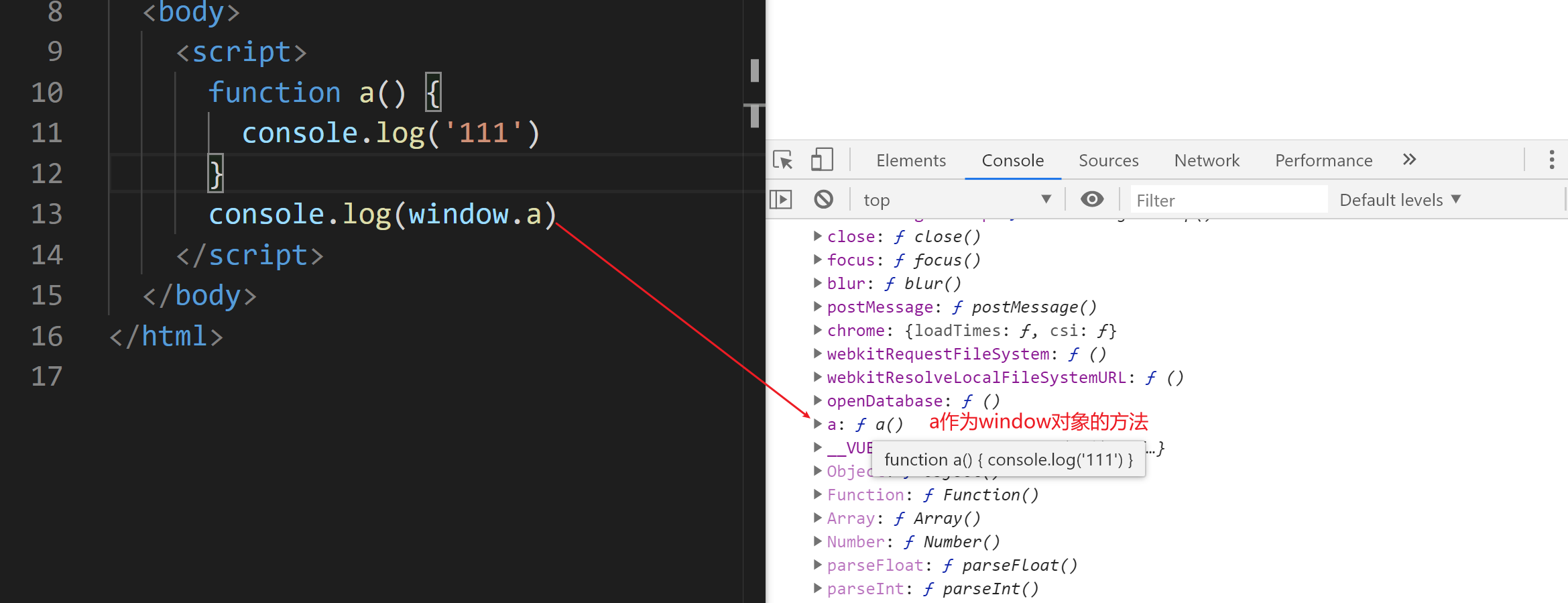Open the top context dropdown
The image size is (1568, 603).
[x=957, y=200]
